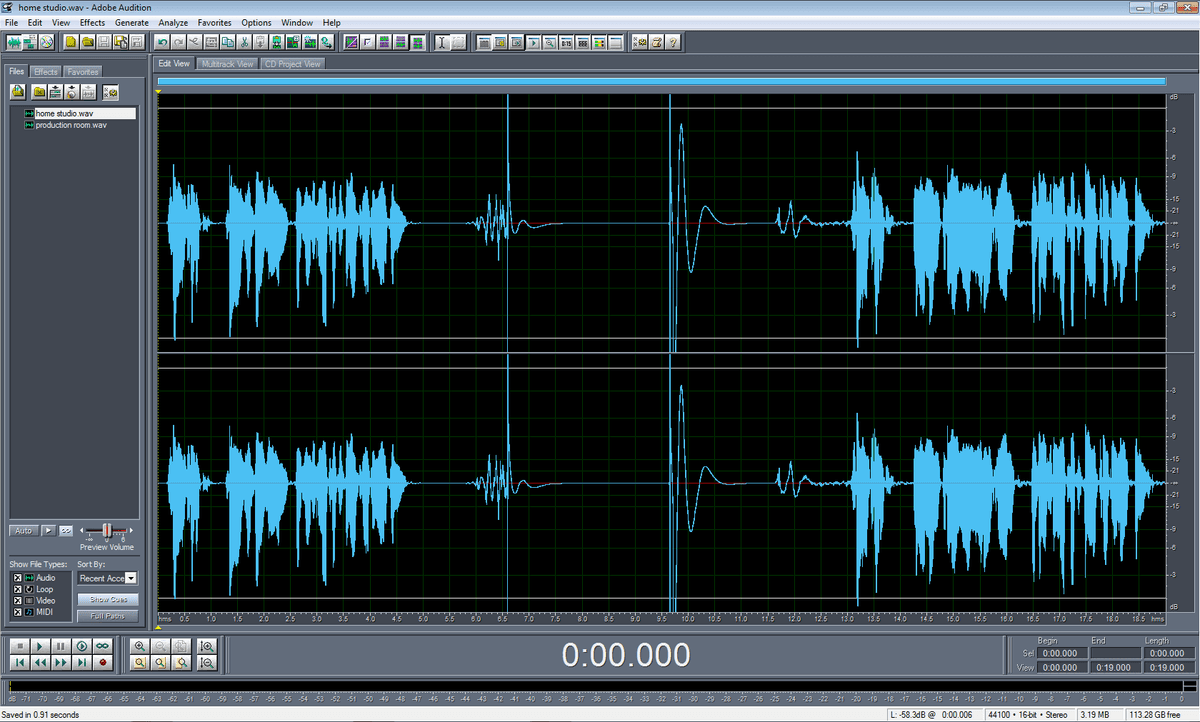Open the Analyze menu
Screen dimensions: 1200x722
(173, 22)
